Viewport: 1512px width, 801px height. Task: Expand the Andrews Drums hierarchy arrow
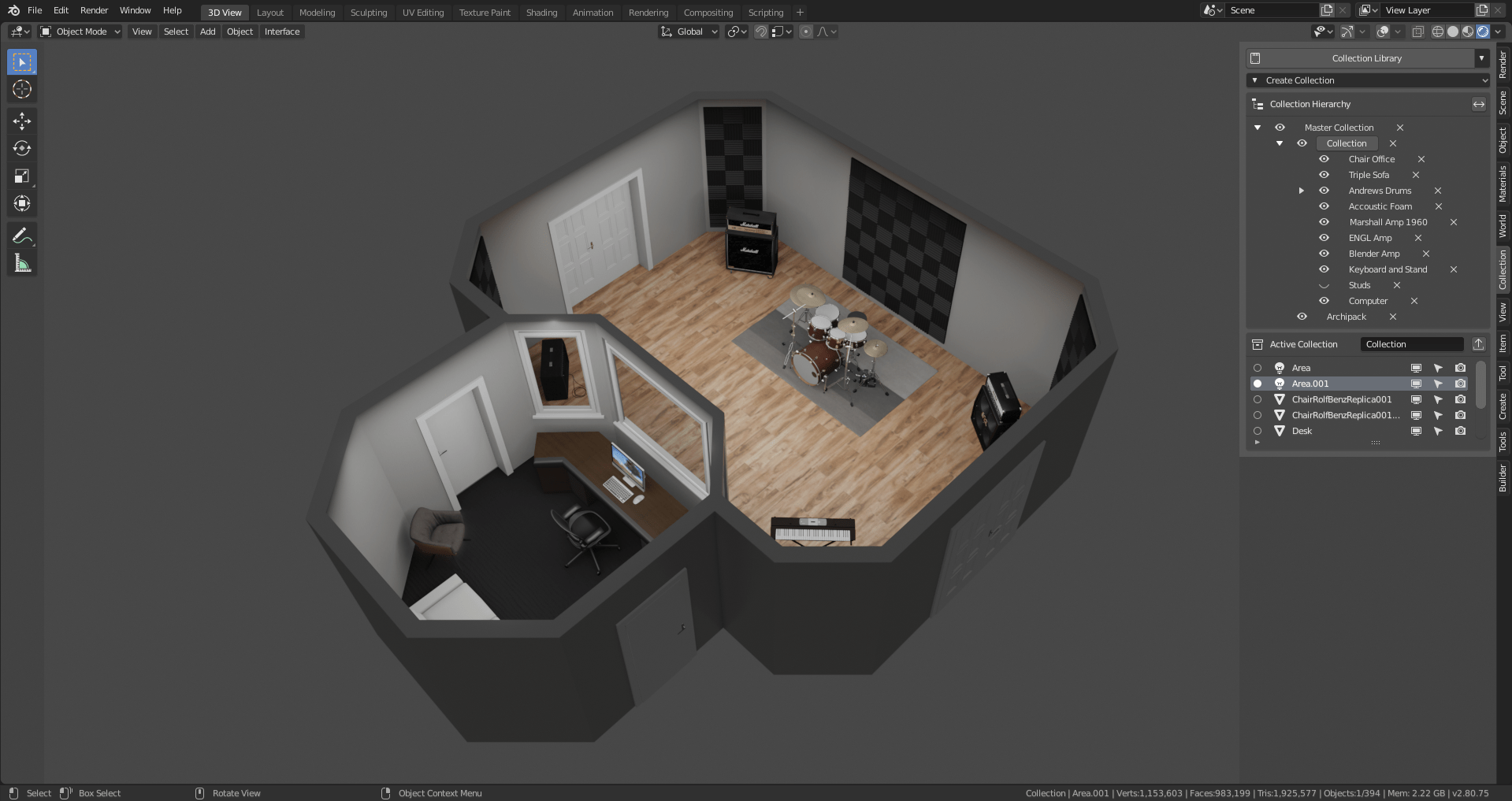pyautogui.click(x=1301, y=191)
